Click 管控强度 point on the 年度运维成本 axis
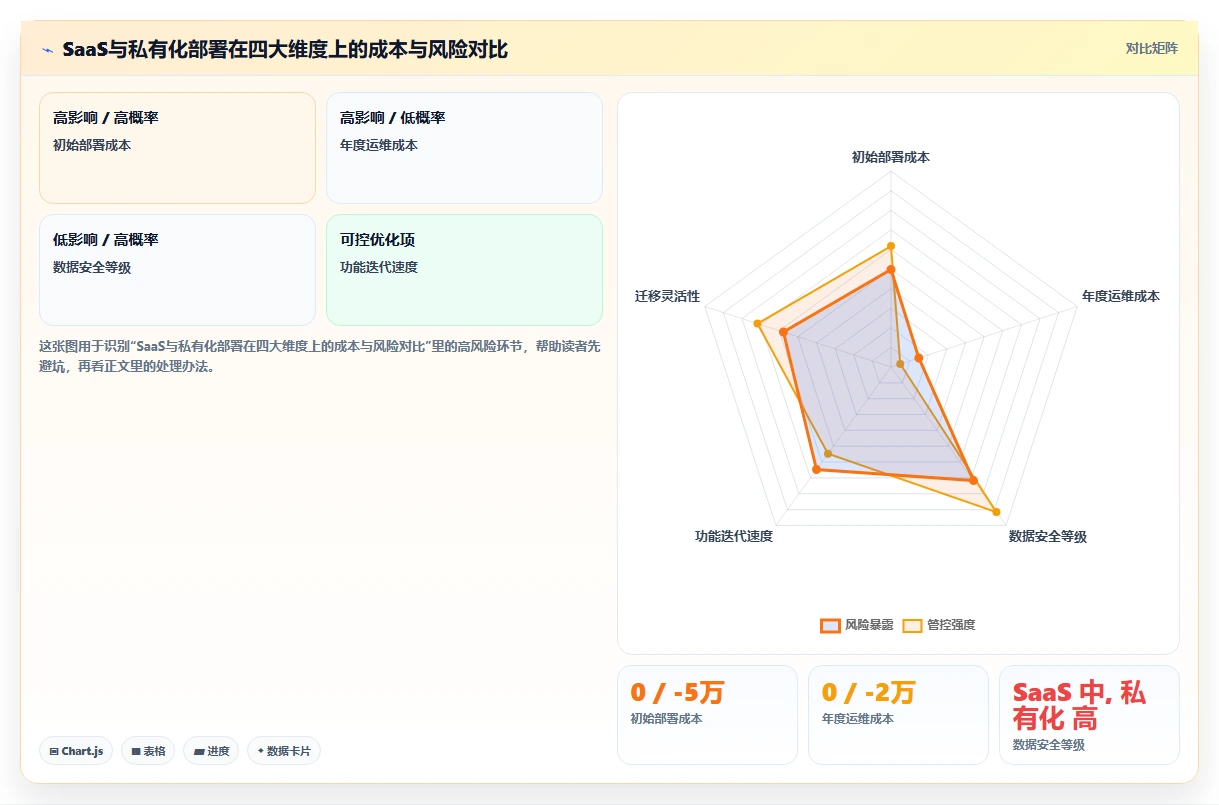Viewport: 1219px width, 805px height. [x=900, y=364]
